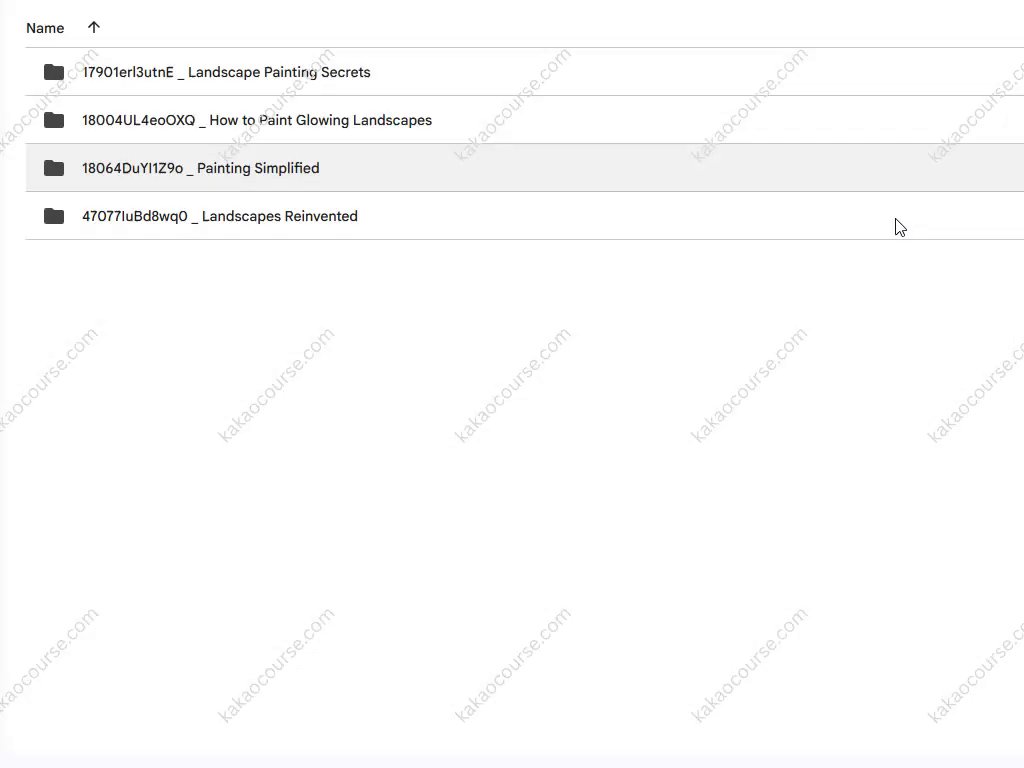The width and height of the screenshot is (1024, 768).
Task: Select folder icon for Landscapes Reinvented
Action: click(54, 216)
